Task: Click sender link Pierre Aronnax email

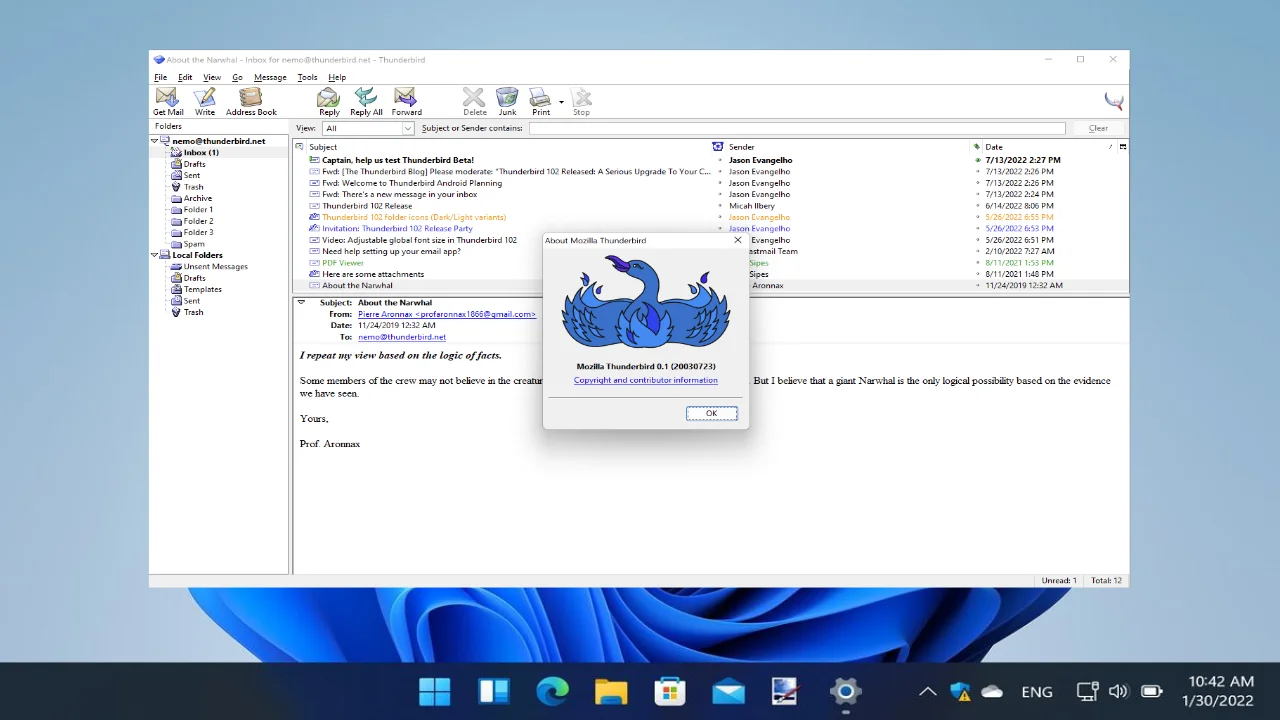Action: coord(447,314)
